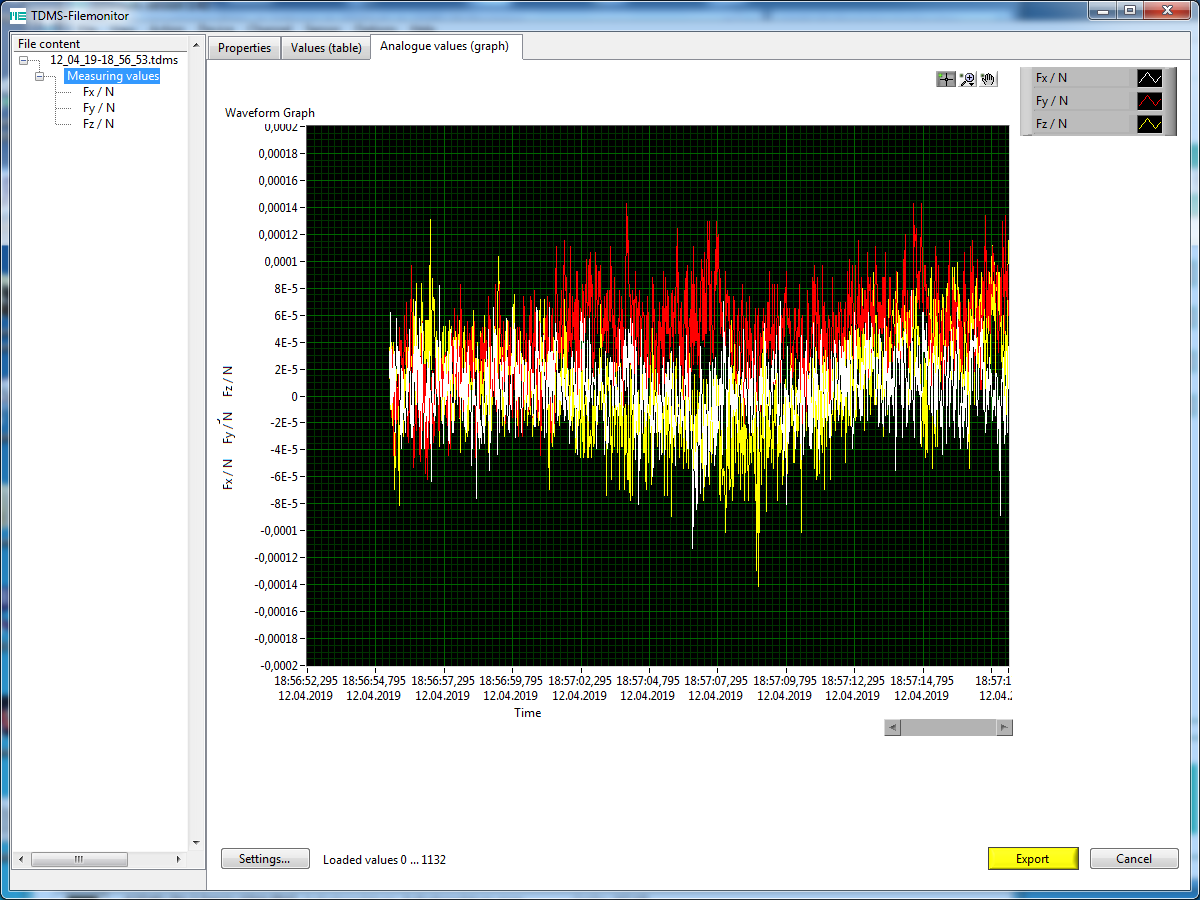Click the Fx / N white plot icon
Viewport: 1200px width, 900px height.
[1149, 78]
